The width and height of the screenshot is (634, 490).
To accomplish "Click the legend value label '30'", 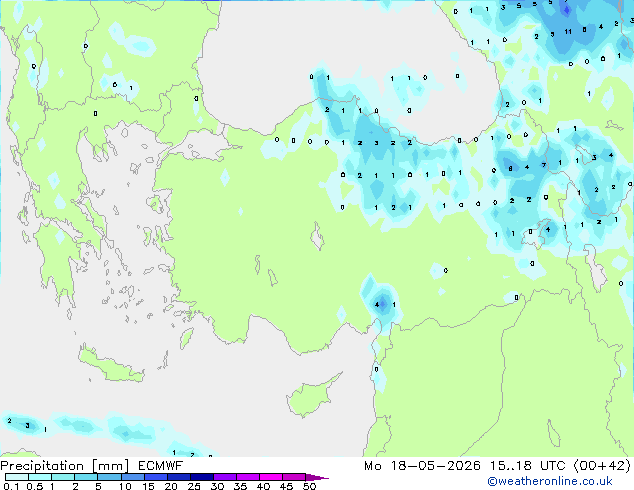I will (x=218, y=486).
